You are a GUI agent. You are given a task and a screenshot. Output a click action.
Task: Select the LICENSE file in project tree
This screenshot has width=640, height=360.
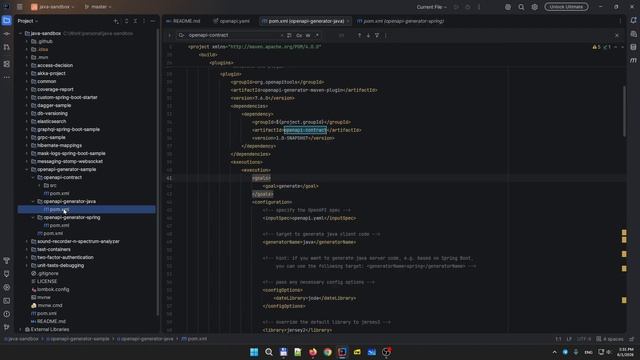44,281
